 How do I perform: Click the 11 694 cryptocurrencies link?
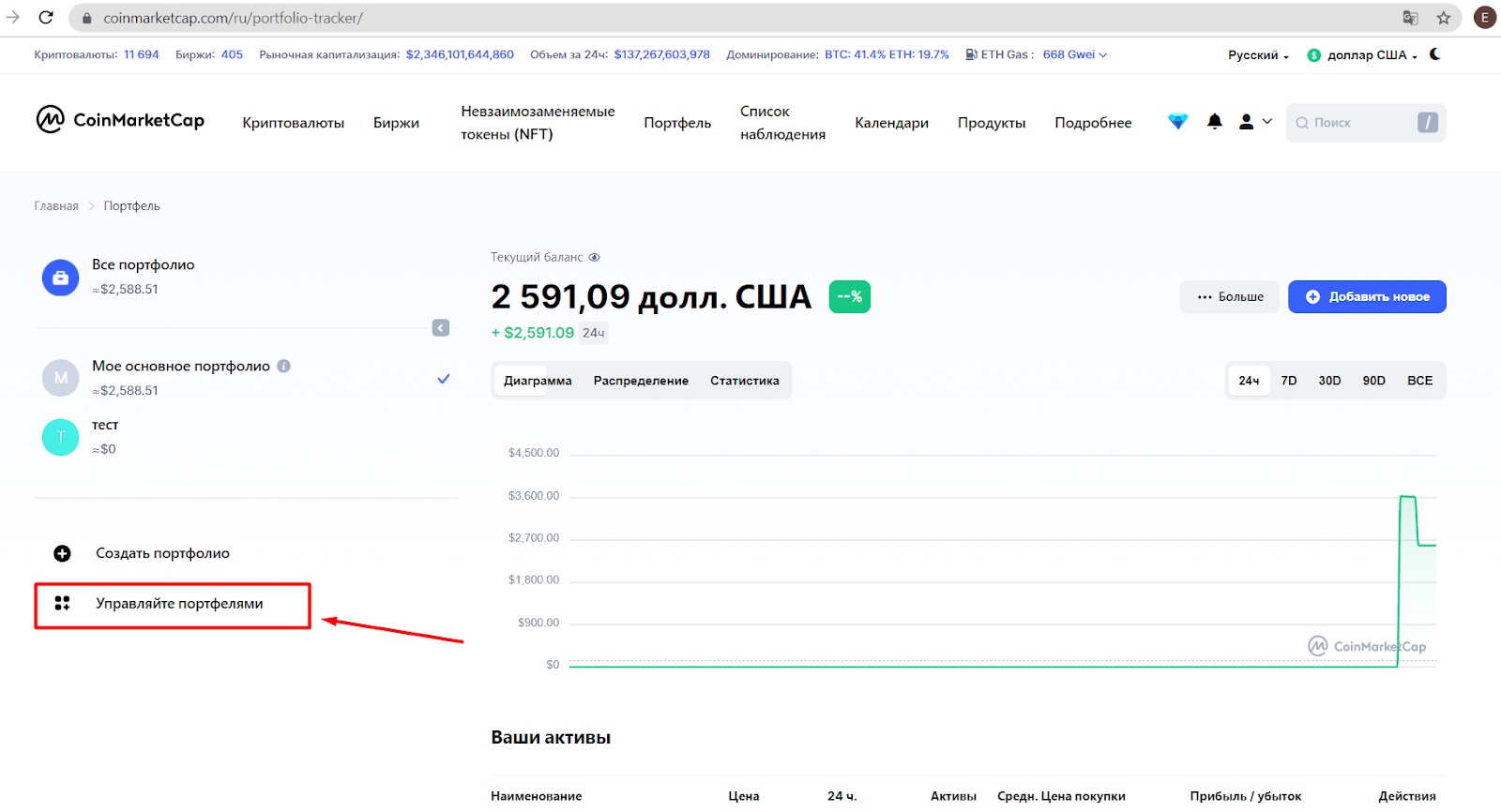pyautogui.click(x=142, y=54)
